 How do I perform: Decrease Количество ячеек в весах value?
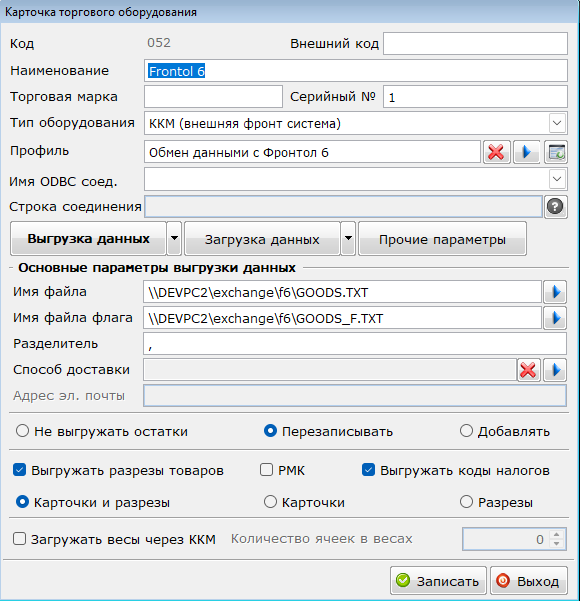click(557, 544)
